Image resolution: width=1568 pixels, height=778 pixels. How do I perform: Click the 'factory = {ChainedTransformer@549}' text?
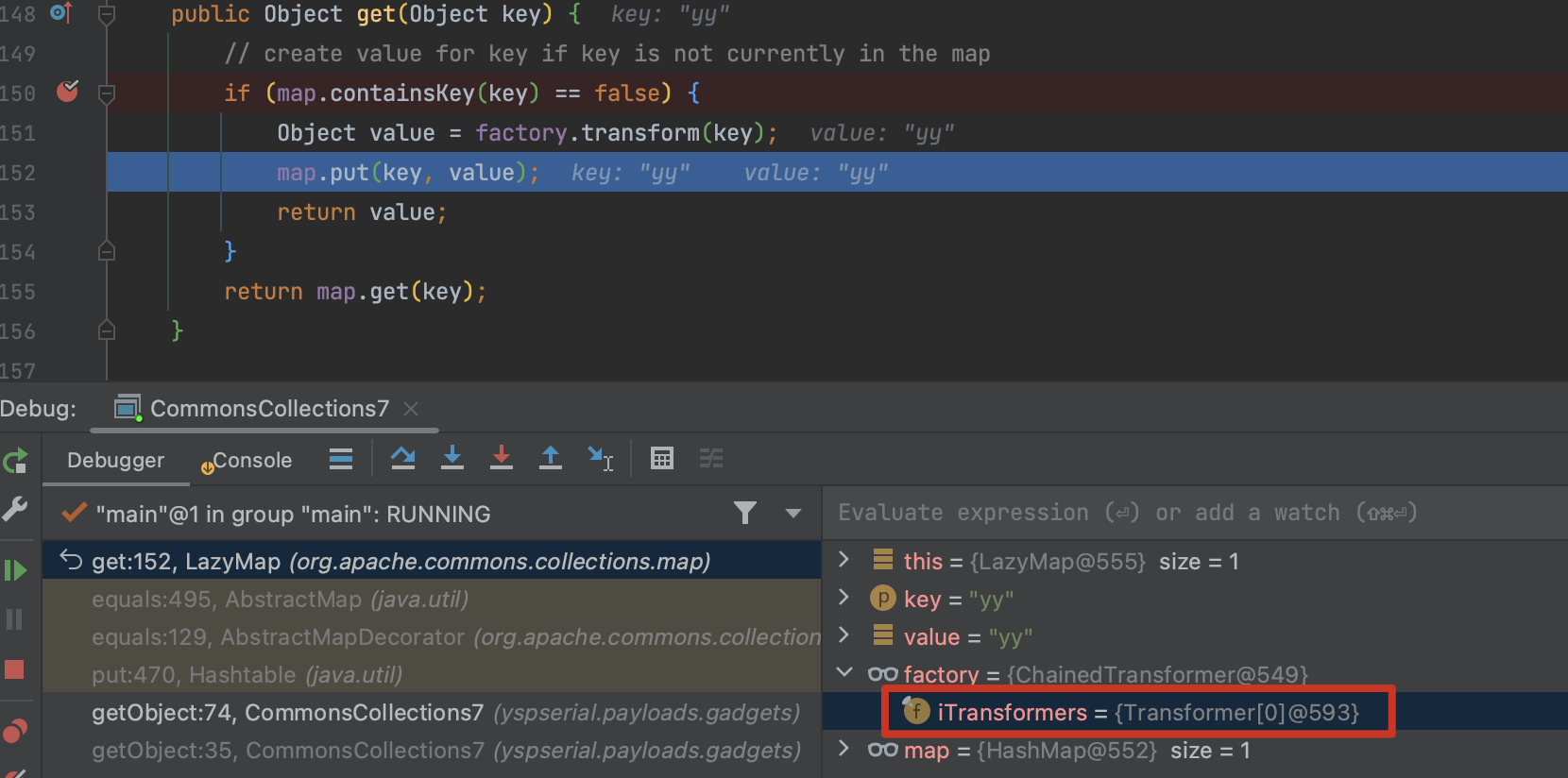[1105, 674]
